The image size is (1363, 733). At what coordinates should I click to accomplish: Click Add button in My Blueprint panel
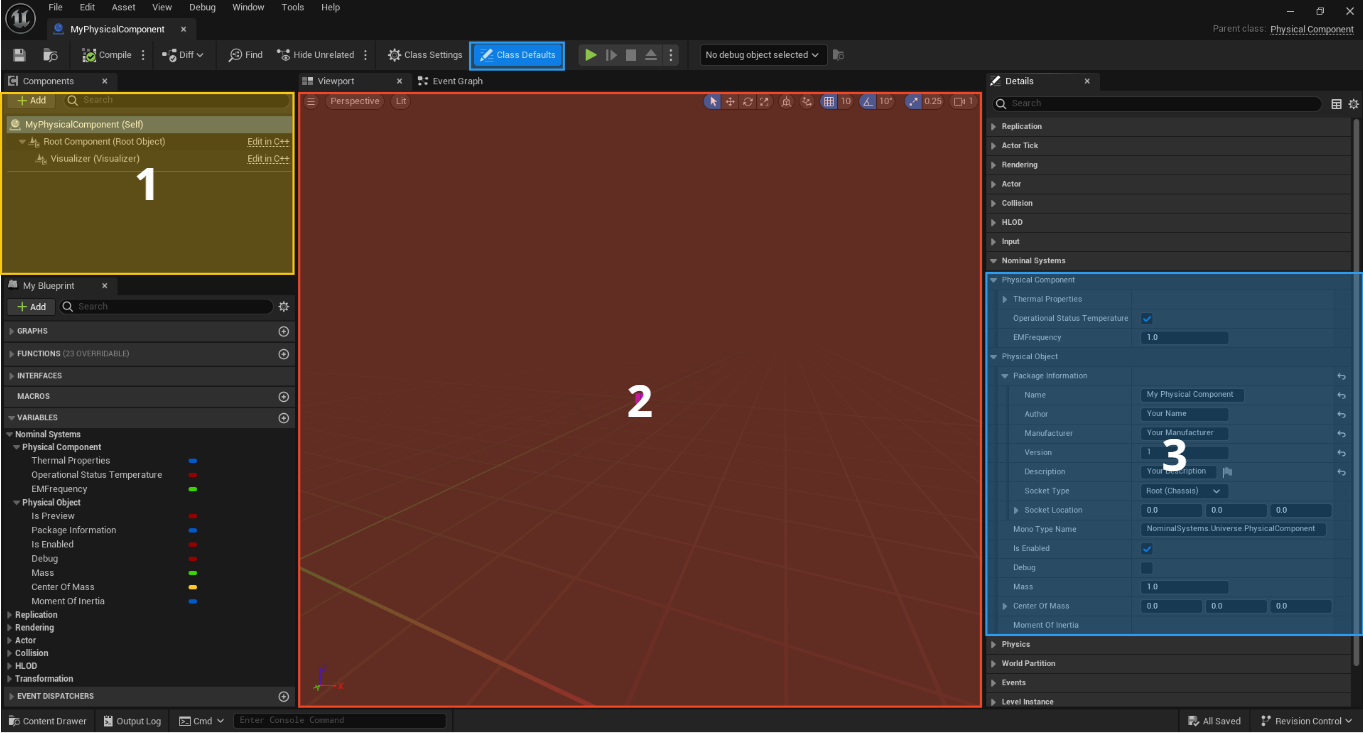(31, 307)
